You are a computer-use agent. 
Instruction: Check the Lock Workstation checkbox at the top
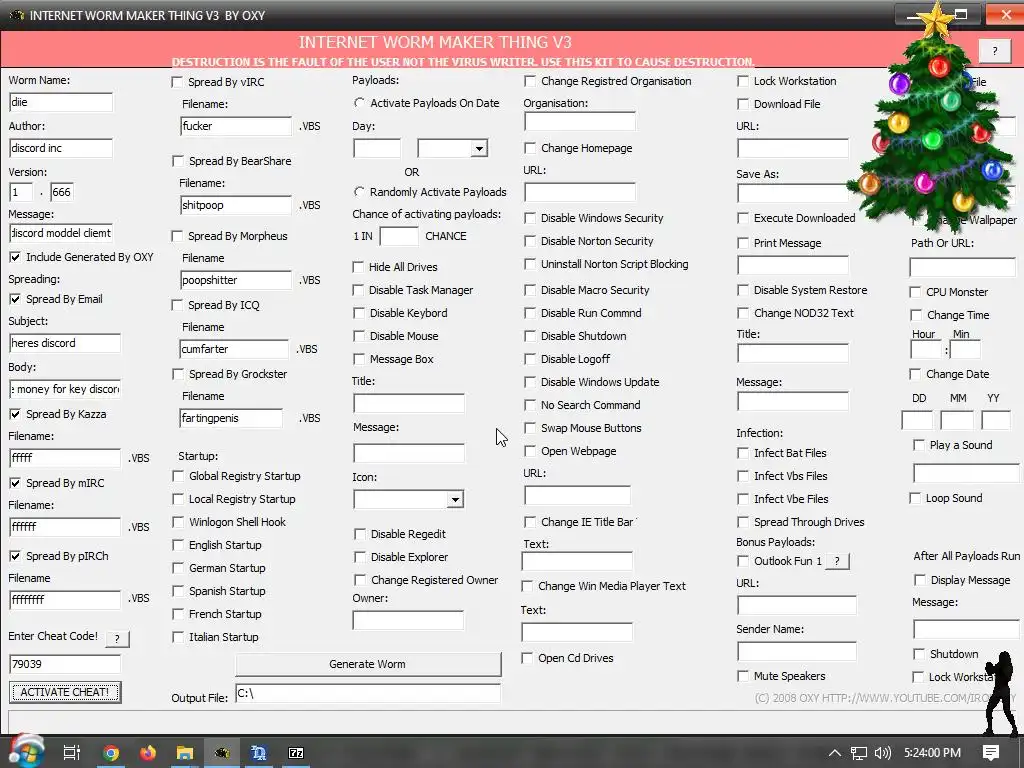click(x=743, y=81)
